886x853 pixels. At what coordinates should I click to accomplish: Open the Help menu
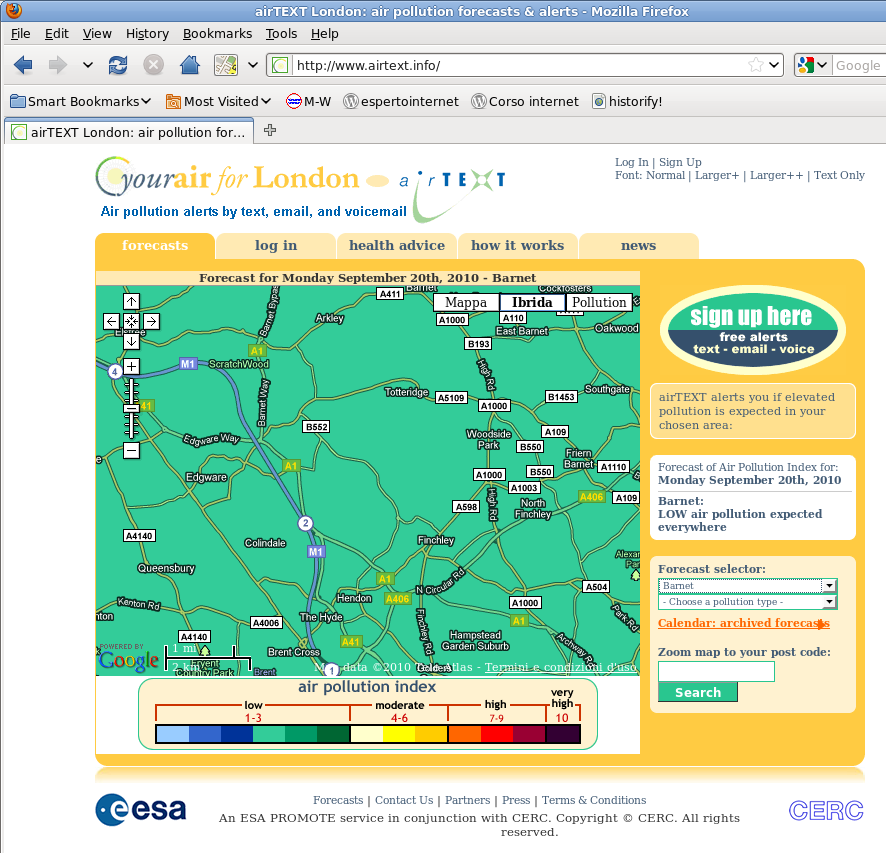point(324,34)
